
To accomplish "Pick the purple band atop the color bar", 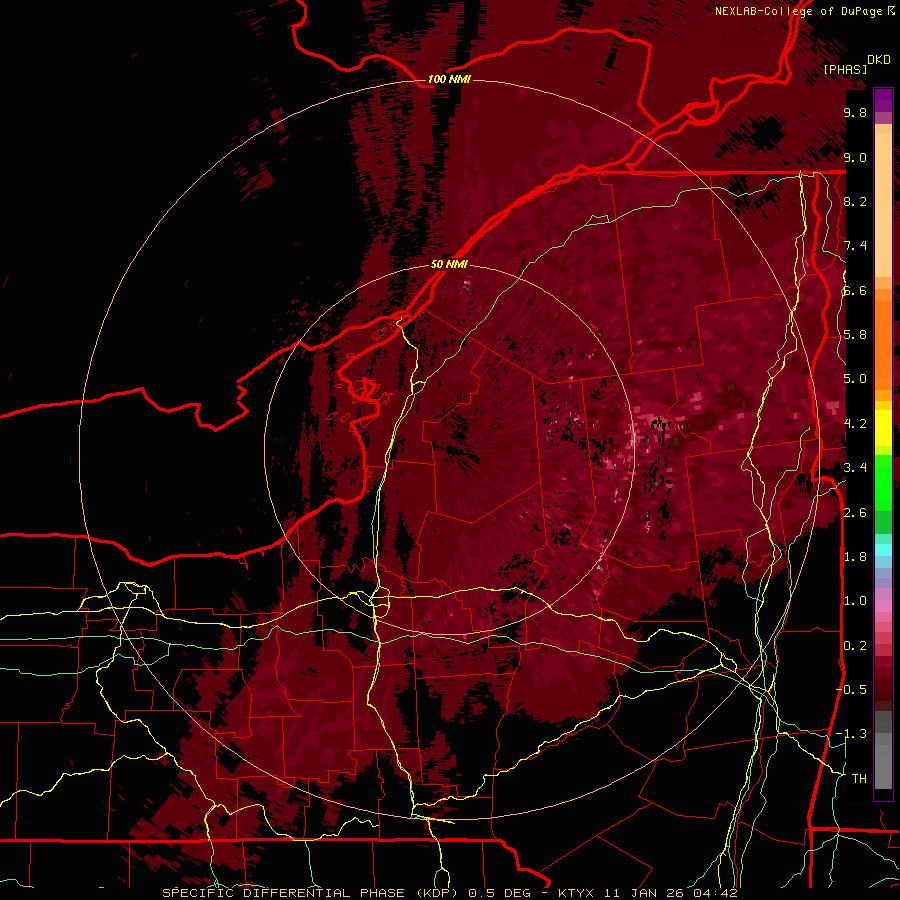I will coord(883,100).
